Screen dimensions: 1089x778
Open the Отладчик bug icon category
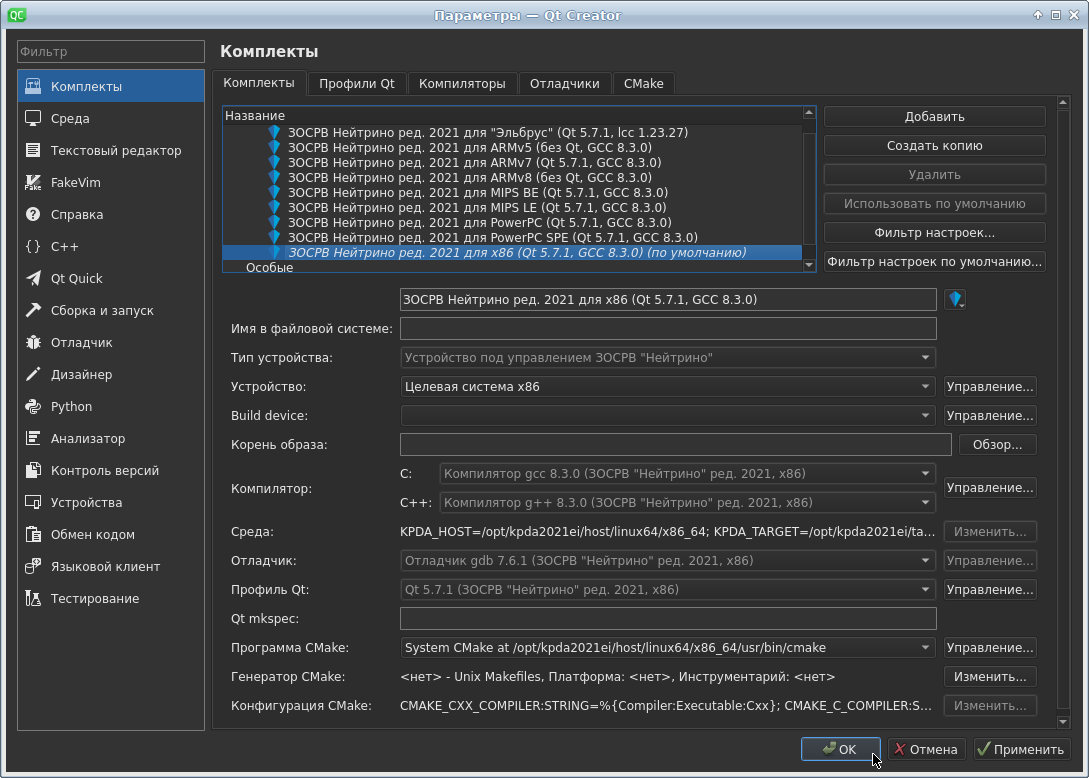click(x=33, y=343)
